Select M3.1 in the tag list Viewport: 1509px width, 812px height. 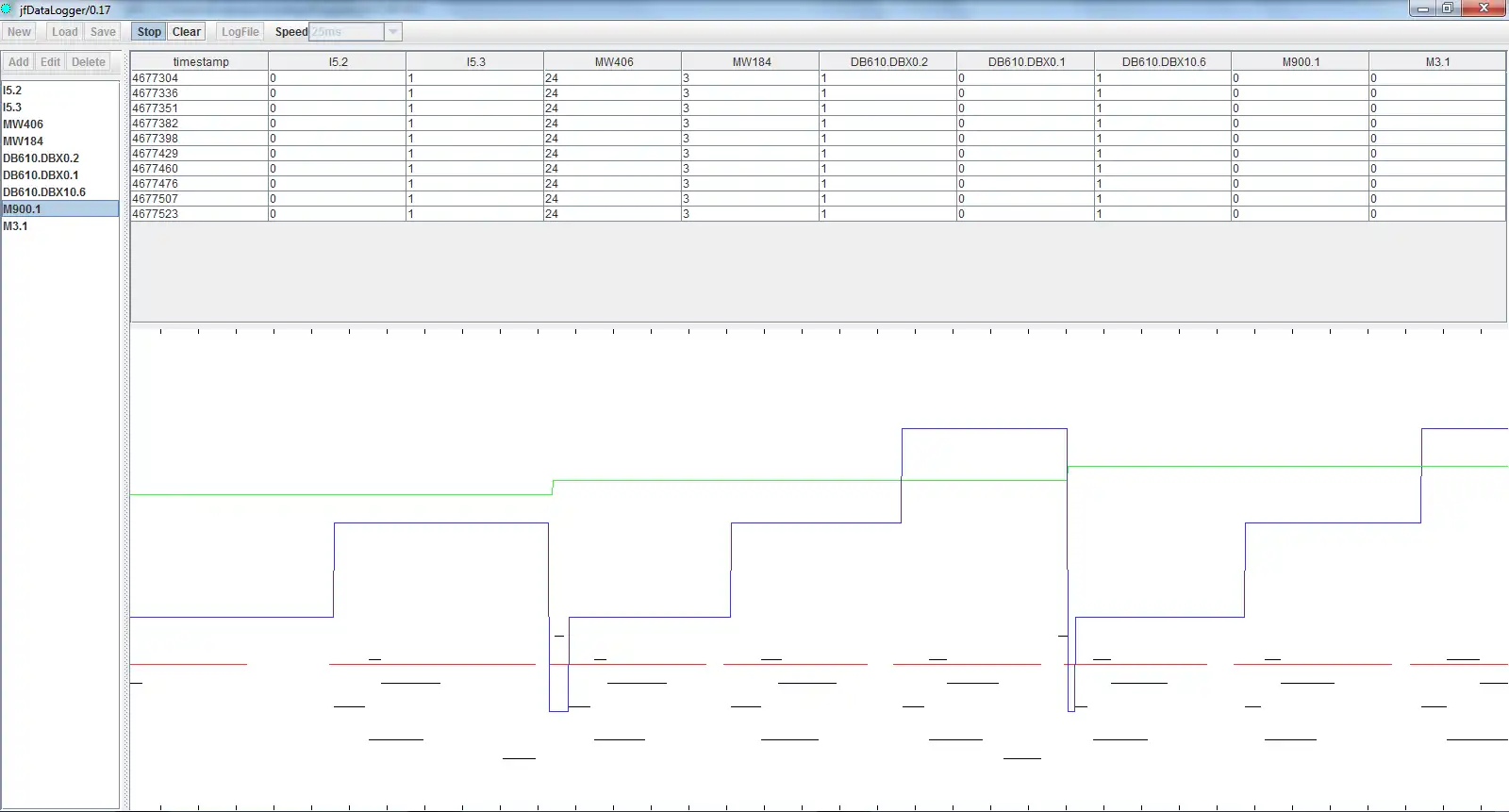pos(60,226)
